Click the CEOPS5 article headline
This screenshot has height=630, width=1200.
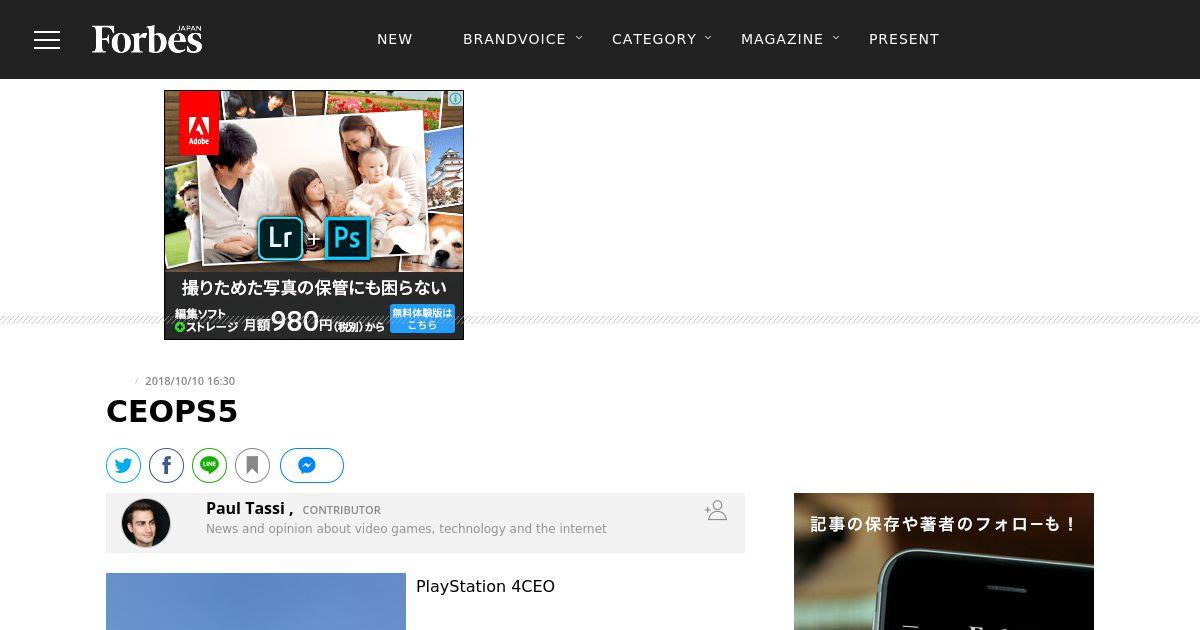pos(172,412)
